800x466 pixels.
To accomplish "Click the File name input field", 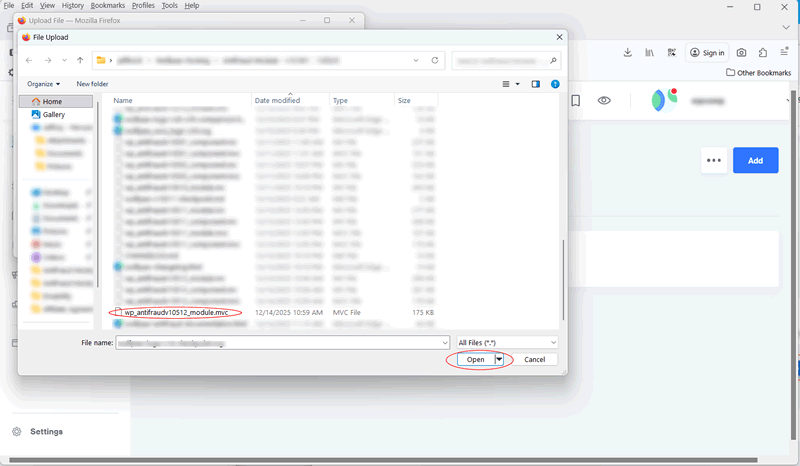I will pos(280,342).
